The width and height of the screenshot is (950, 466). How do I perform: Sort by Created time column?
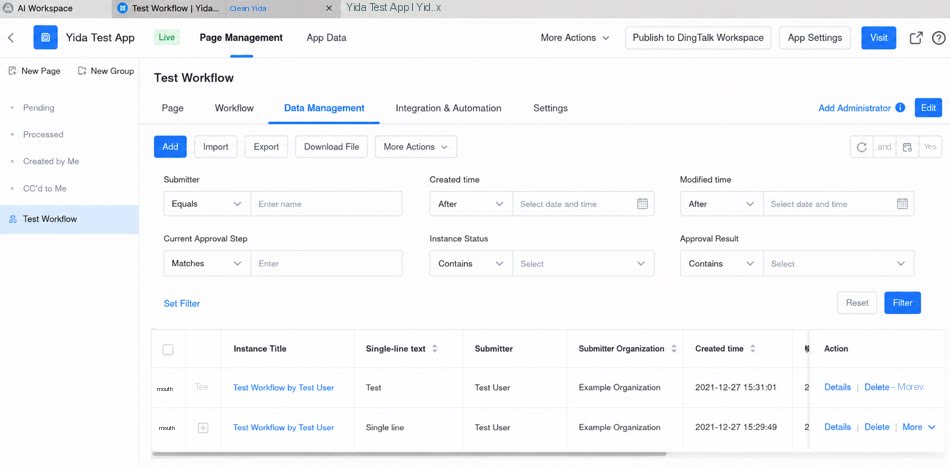click(x=752, y=349)
